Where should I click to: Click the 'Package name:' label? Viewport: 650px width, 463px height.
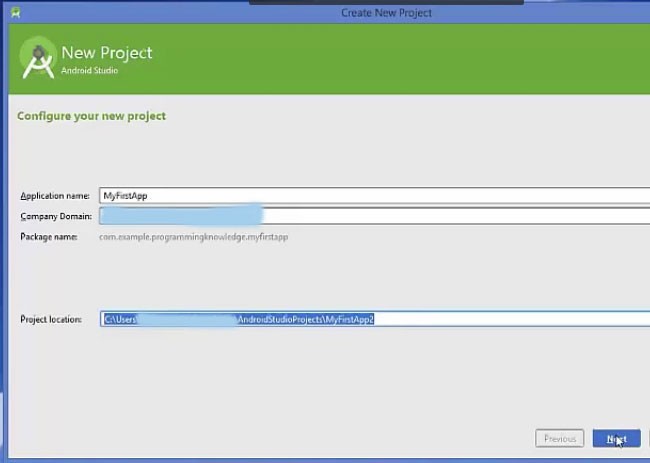(x=49, y=237)
